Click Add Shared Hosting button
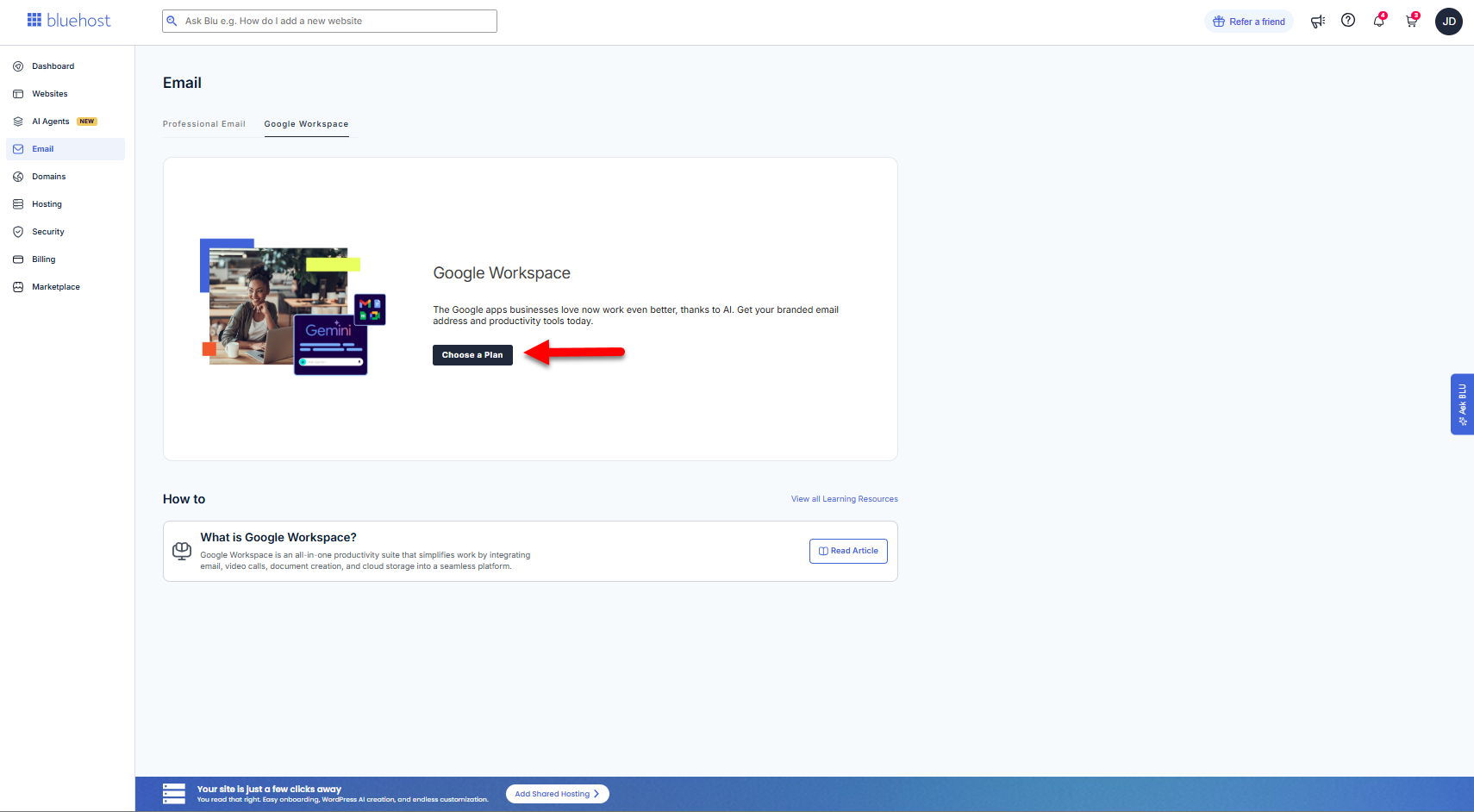Screen dimensions: 1474x812 click(557, 794)
